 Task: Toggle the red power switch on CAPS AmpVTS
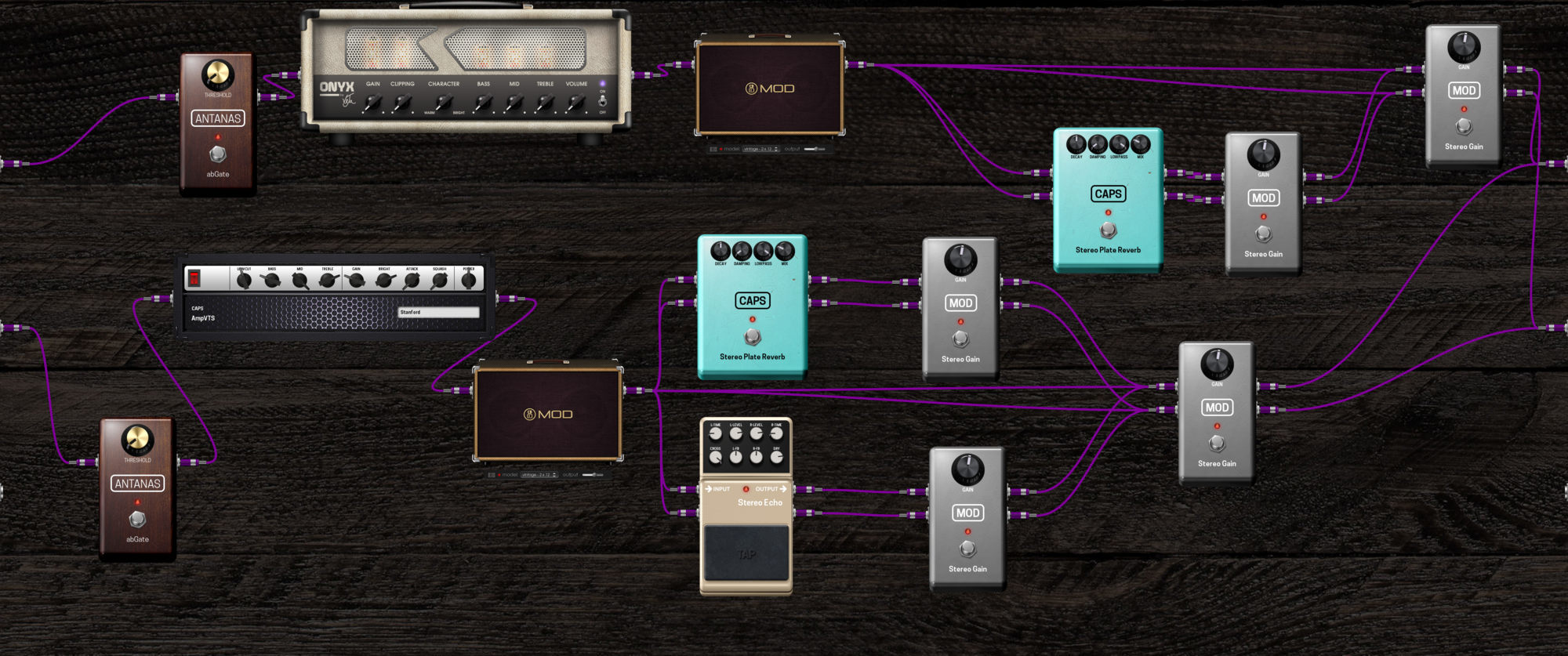(194, 278)
